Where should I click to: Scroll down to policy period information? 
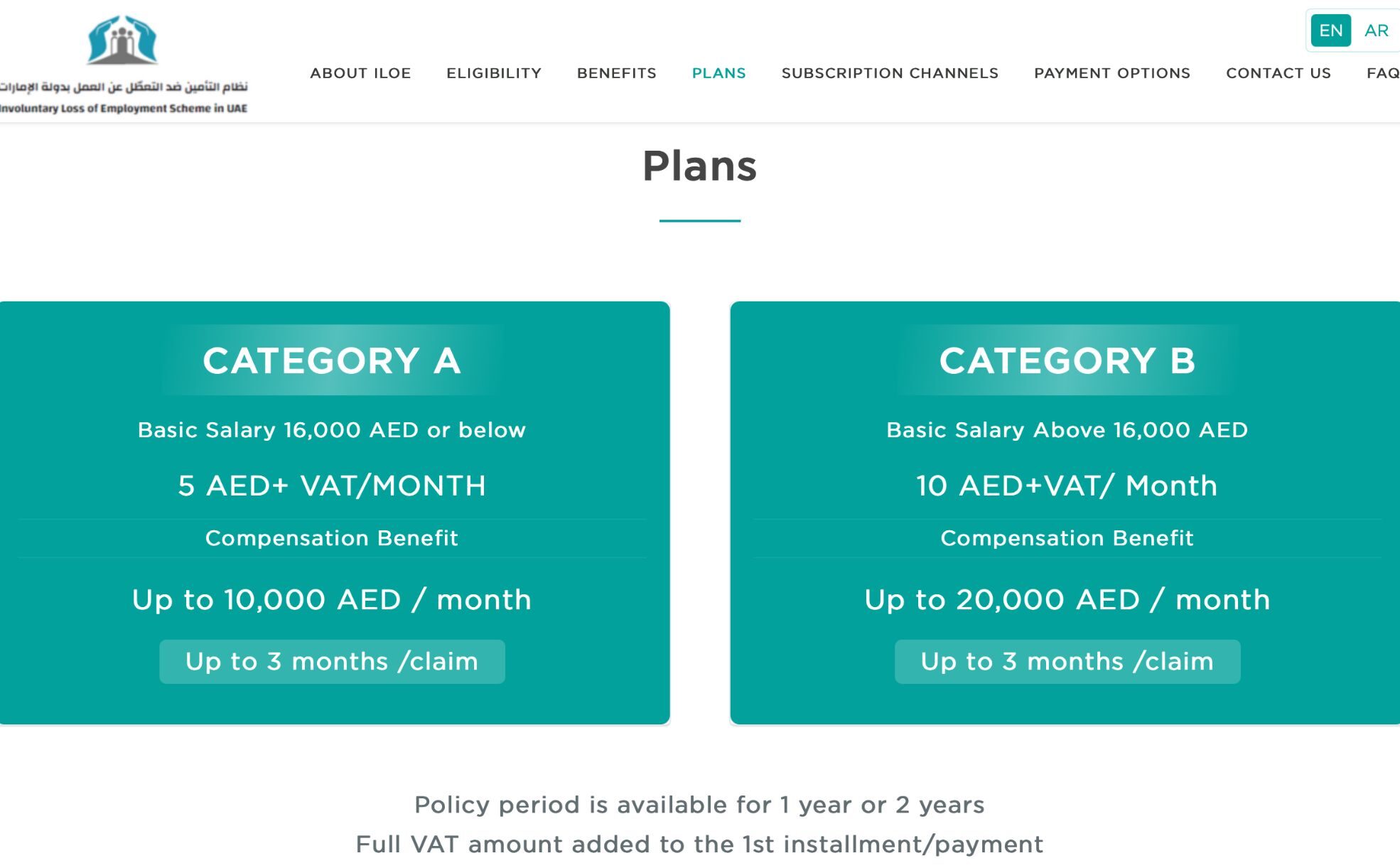(699, 804)
